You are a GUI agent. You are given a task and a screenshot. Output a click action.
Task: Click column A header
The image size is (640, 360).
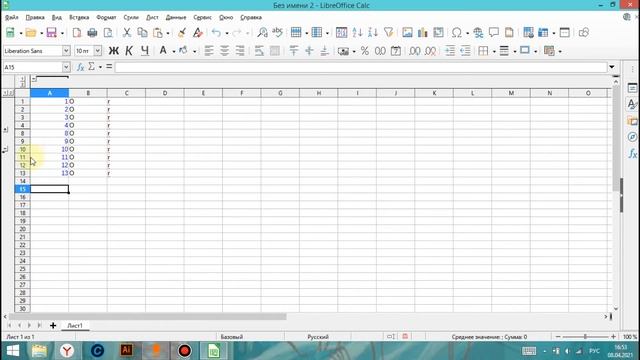49,93
